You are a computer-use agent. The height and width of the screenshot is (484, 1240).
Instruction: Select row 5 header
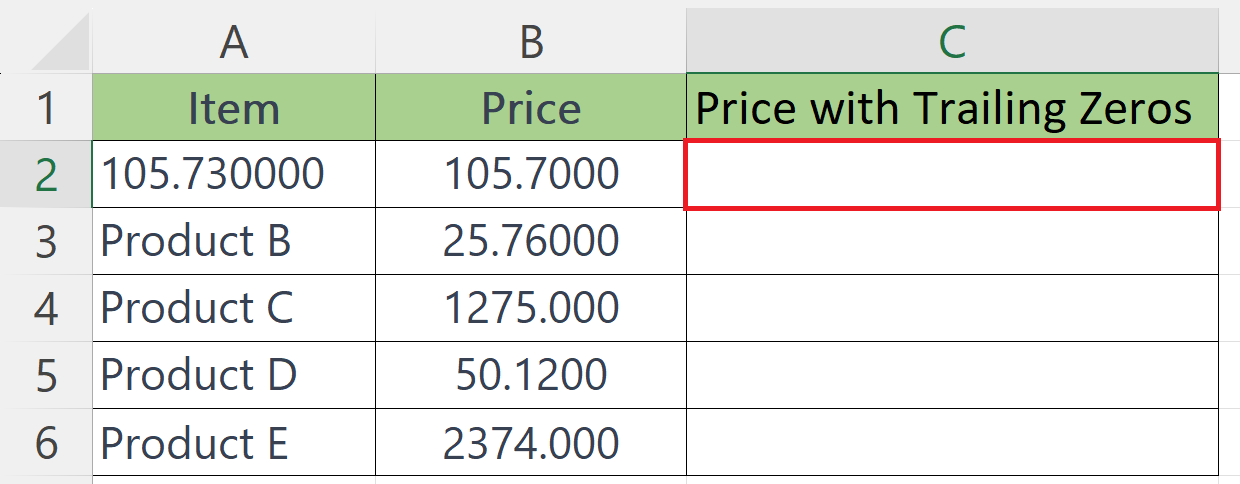(46, 375)
